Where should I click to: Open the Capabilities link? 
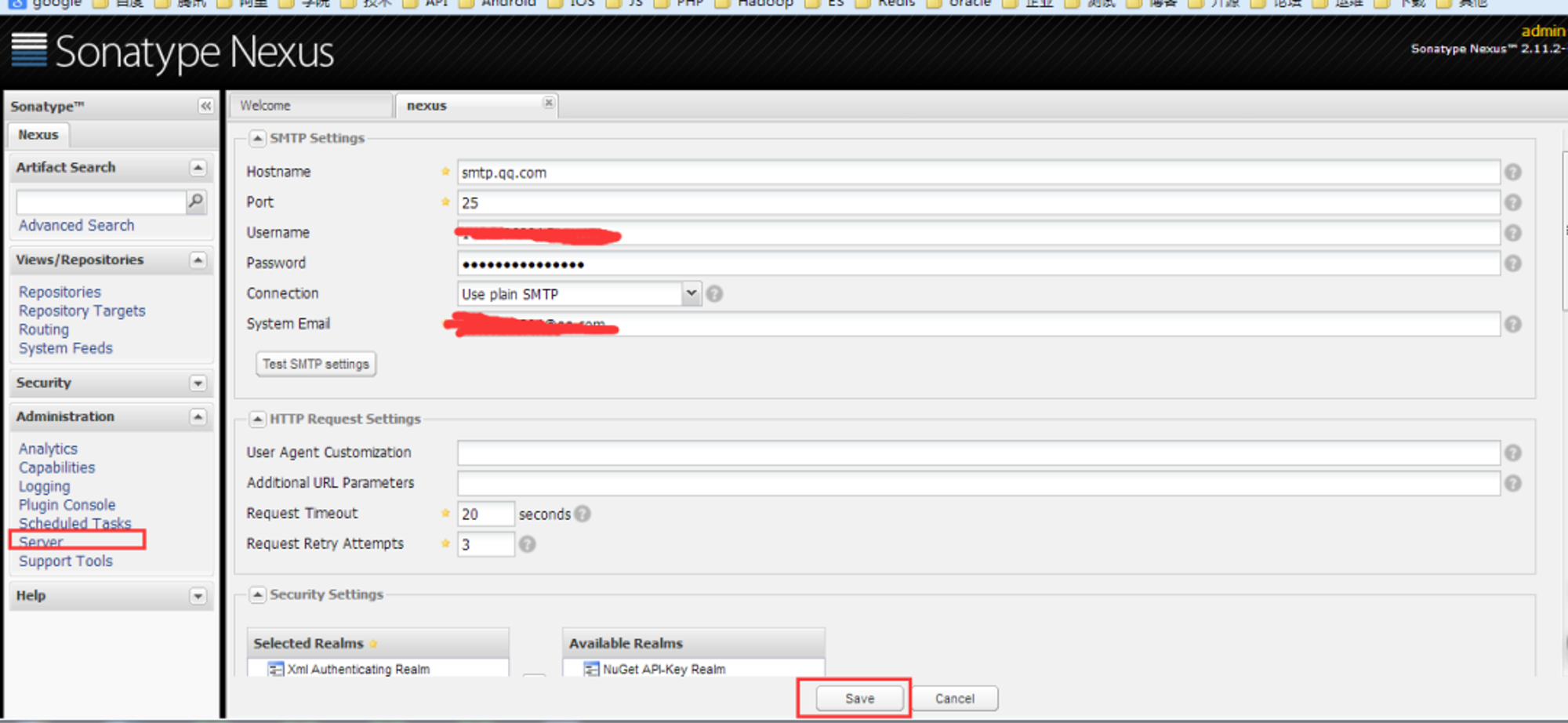tap(56, 467)
